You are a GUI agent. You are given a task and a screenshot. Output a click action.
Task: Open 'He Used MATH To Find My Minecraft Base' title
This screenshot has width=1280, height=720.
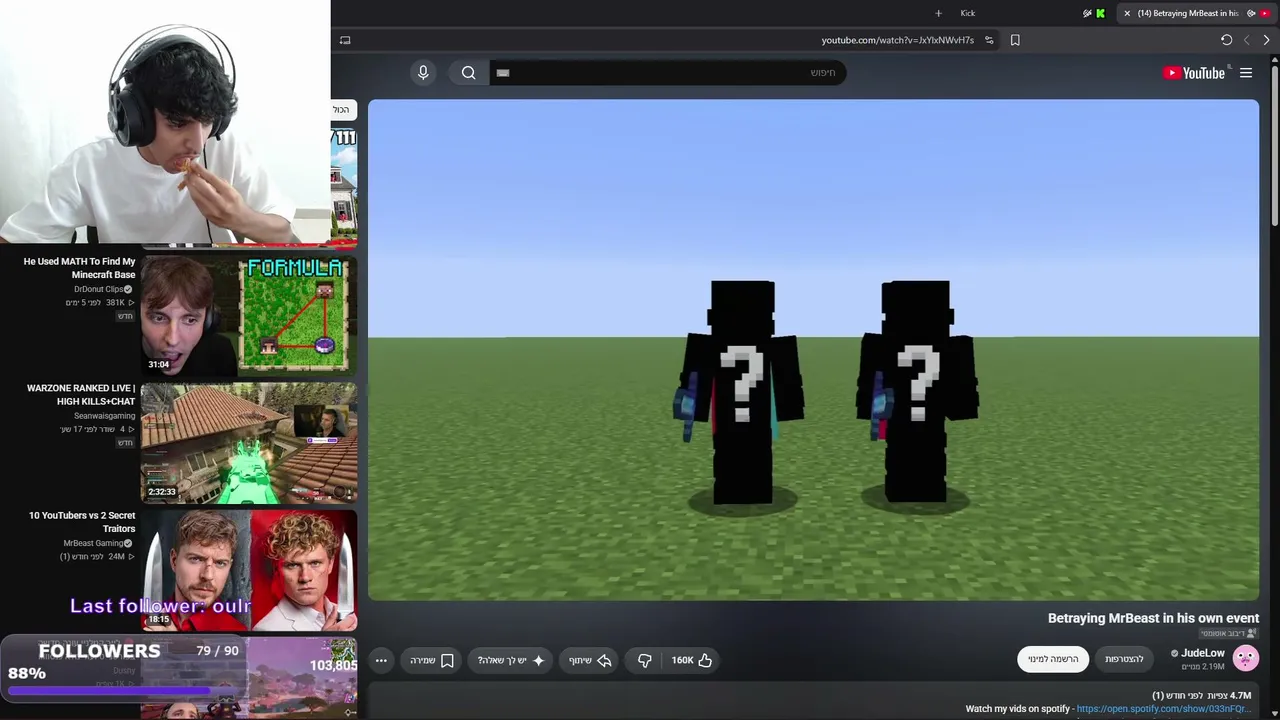click(x=79, y=268)
